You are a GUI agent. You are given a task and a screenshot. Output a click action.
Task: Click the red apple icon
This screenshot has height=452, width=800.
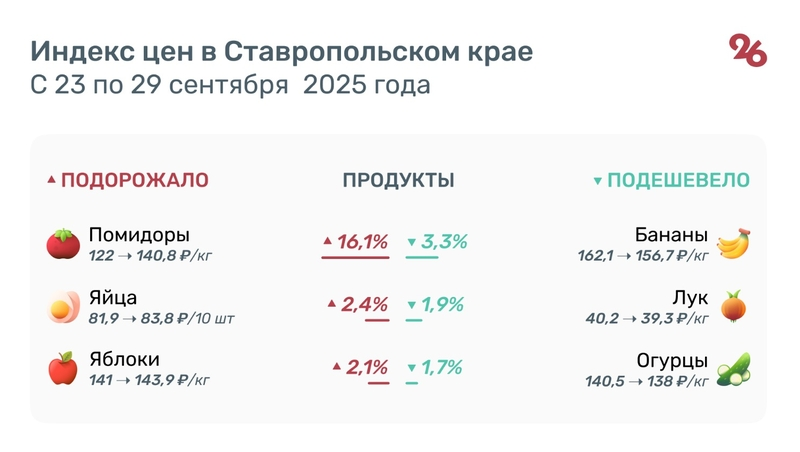pos(63,368)
